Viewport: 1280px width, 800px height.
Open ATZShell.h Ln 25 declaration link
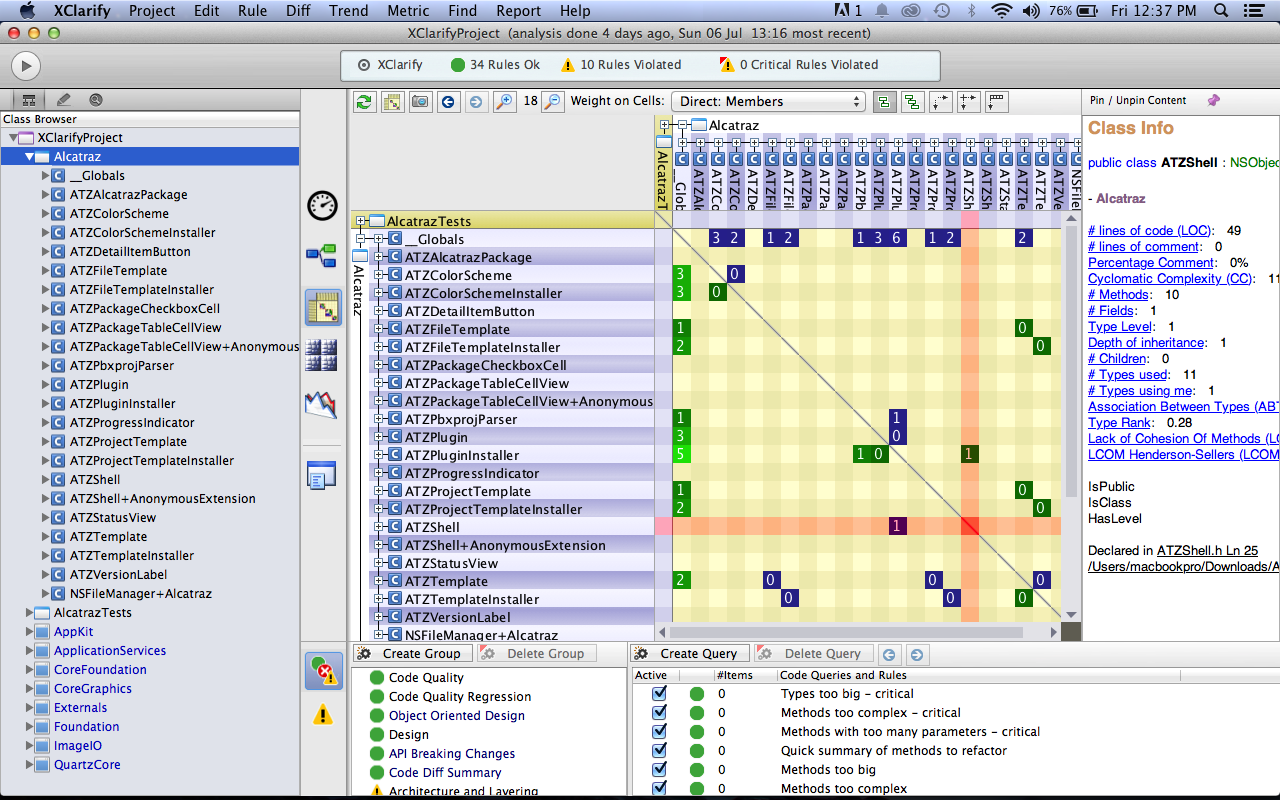click(x=1207, y=550)
